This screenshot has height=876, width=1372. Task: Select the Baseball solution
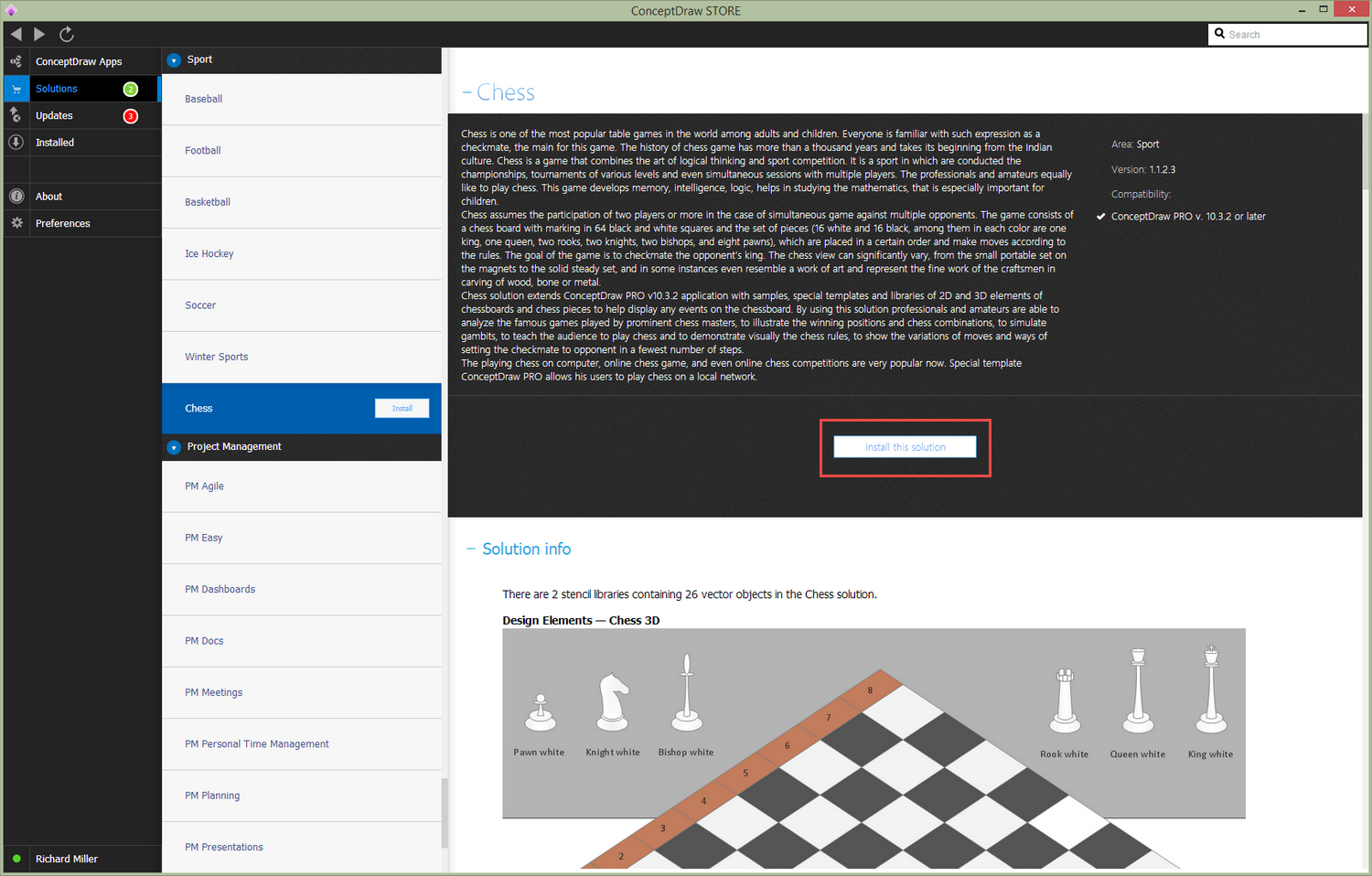(302, 99)
